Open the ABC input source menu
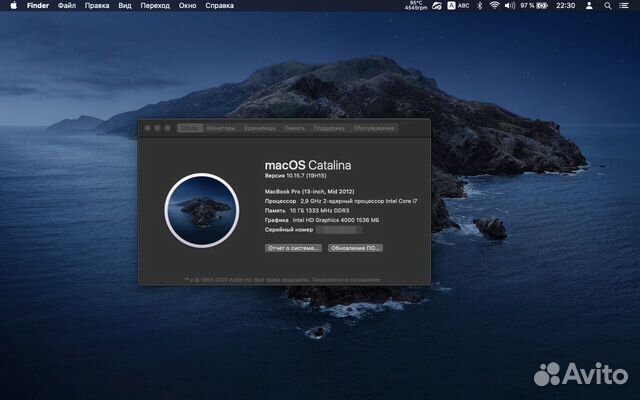 tap(458, 6)
